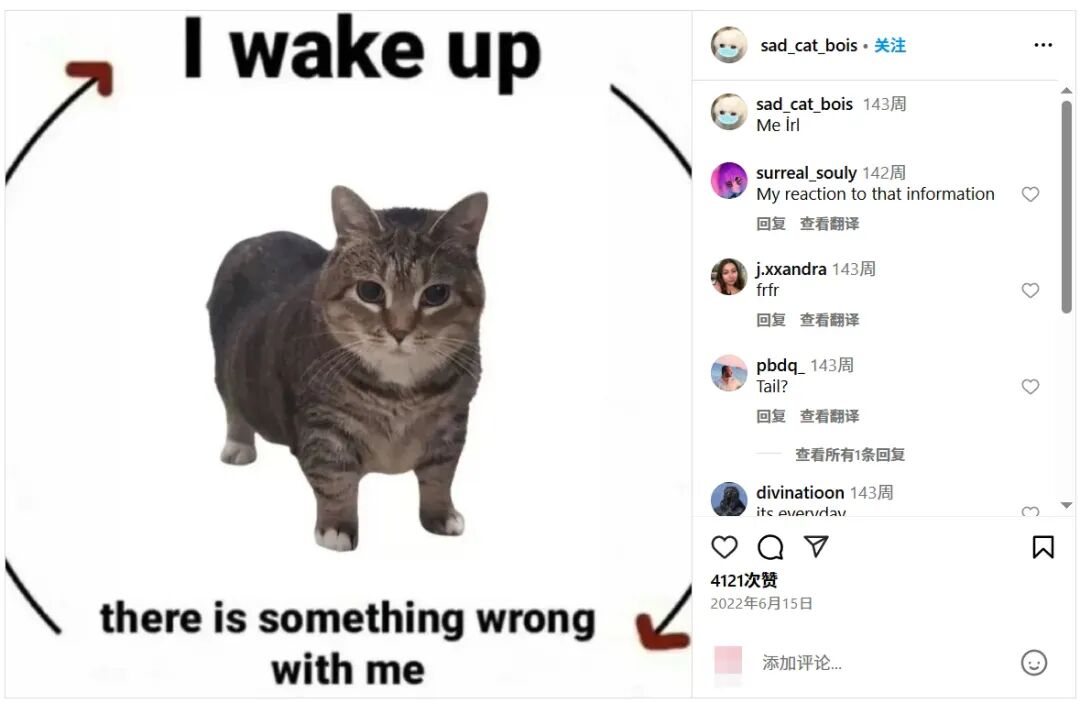This screenshot has height=703, width=1080.
Task: Reply to surreal_souly's comment via 回复
Action: coord(771,224)
